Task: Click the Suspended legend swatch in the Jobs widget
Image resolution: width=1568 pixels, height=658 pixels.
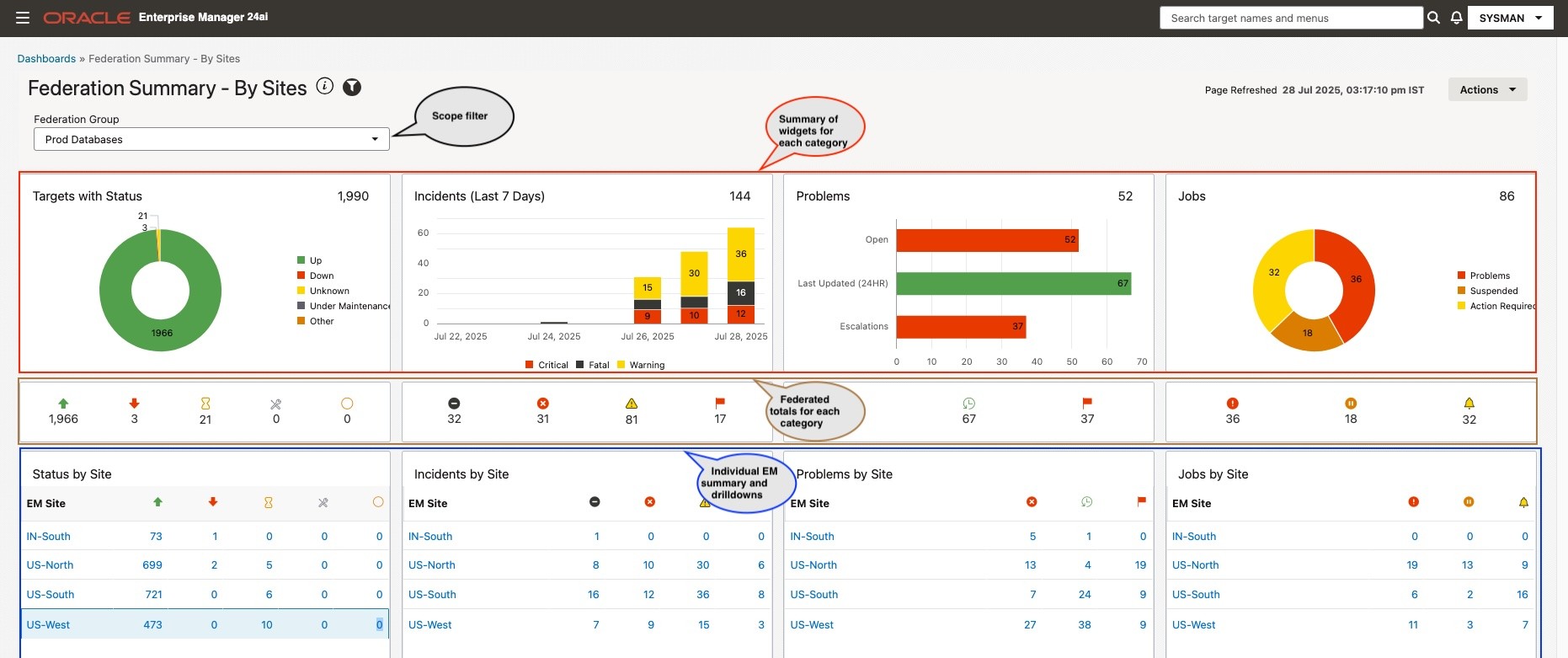Action: tap(1461, 291)
